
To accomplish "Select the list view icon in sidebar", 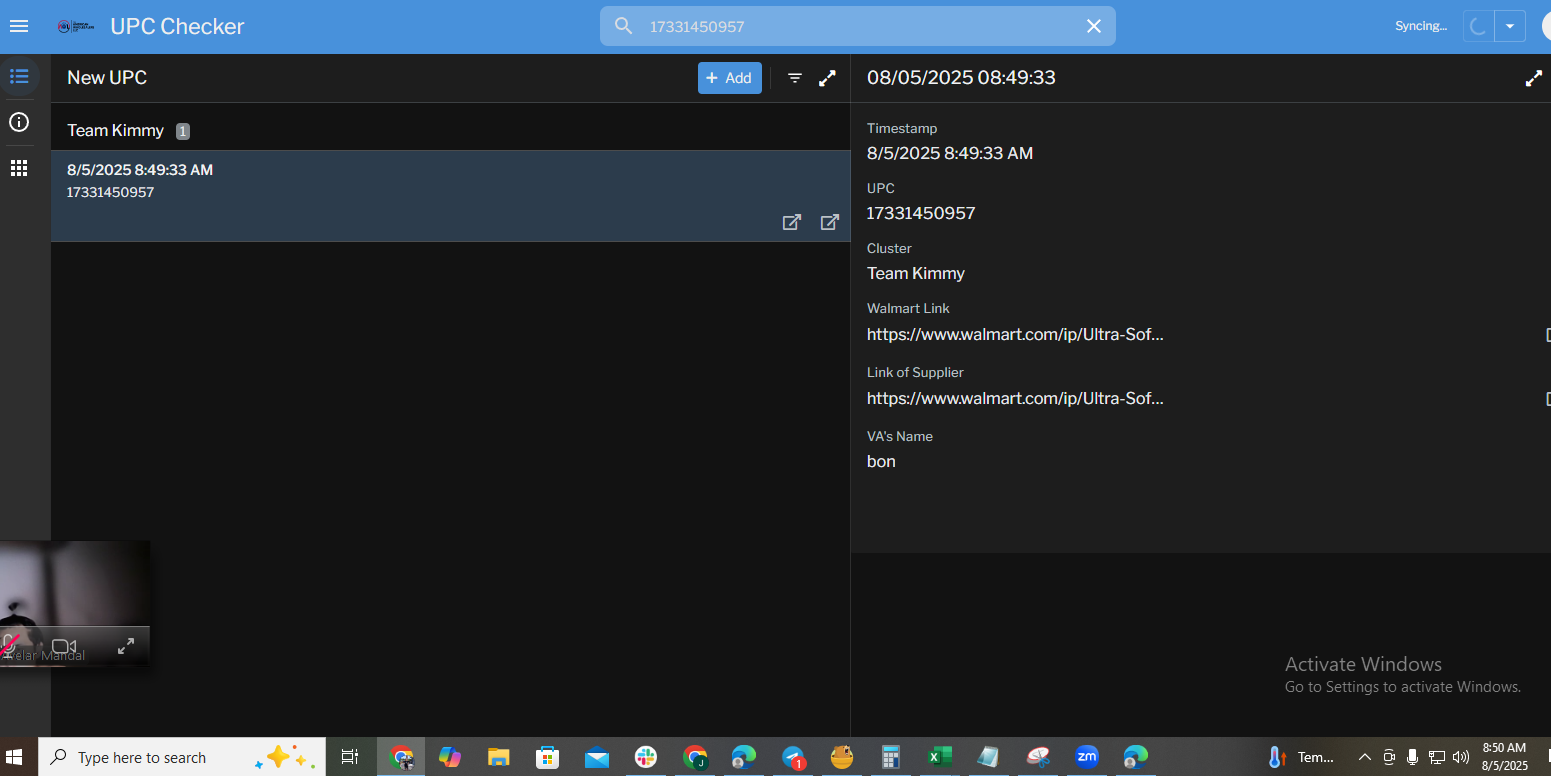I will pos(19,76).
